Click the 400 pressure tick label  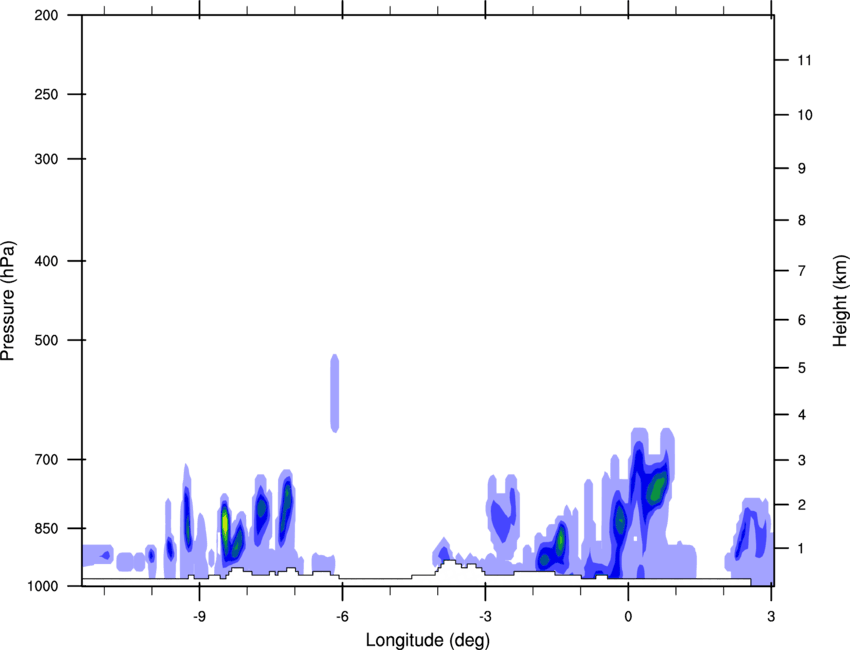[x=46, y=261]
